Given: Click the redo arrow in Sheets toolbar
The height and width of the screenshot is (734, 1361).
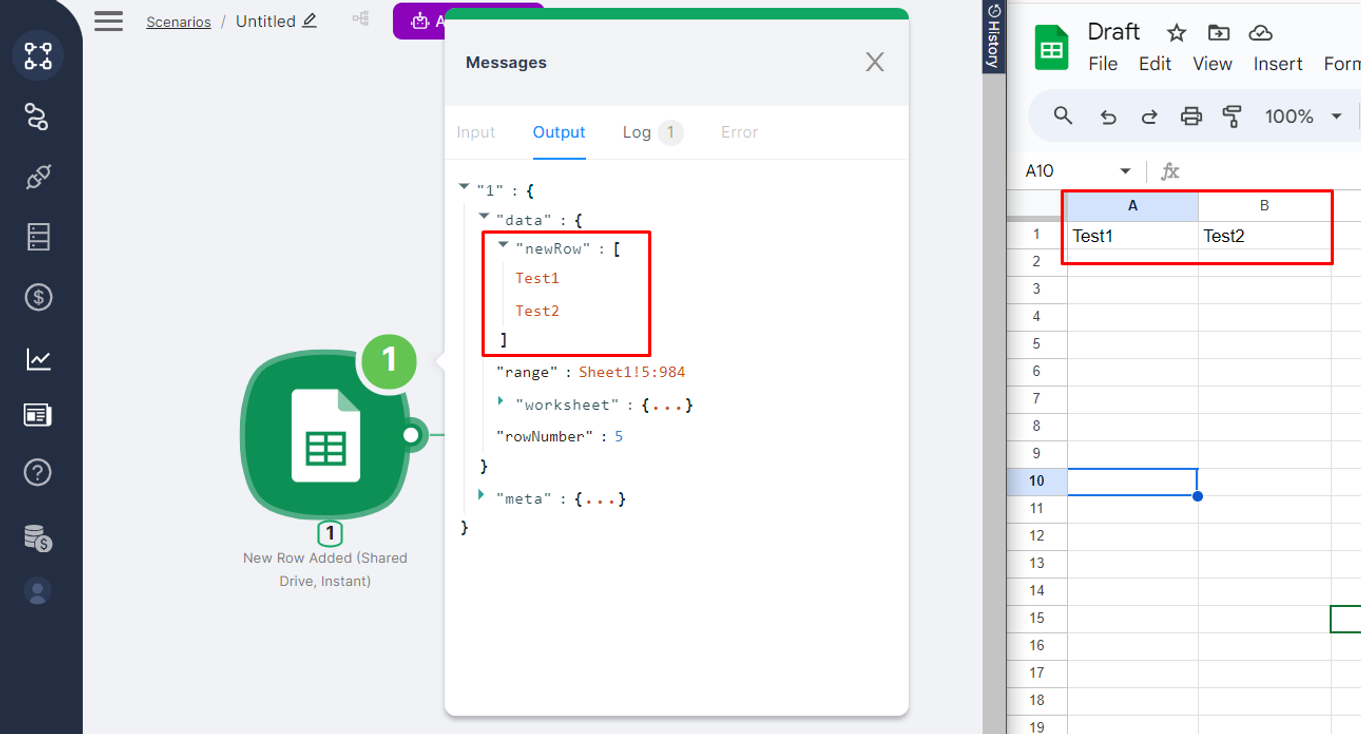Looking at the screenshot, I should point(1149,117).
